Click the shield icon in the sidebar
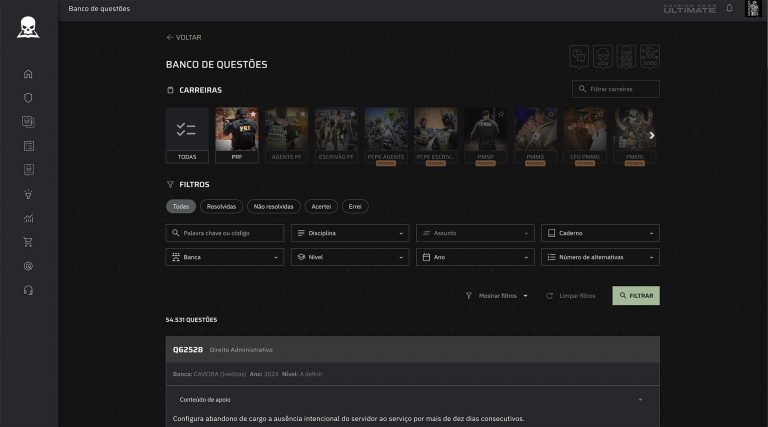 click(28, 98)
